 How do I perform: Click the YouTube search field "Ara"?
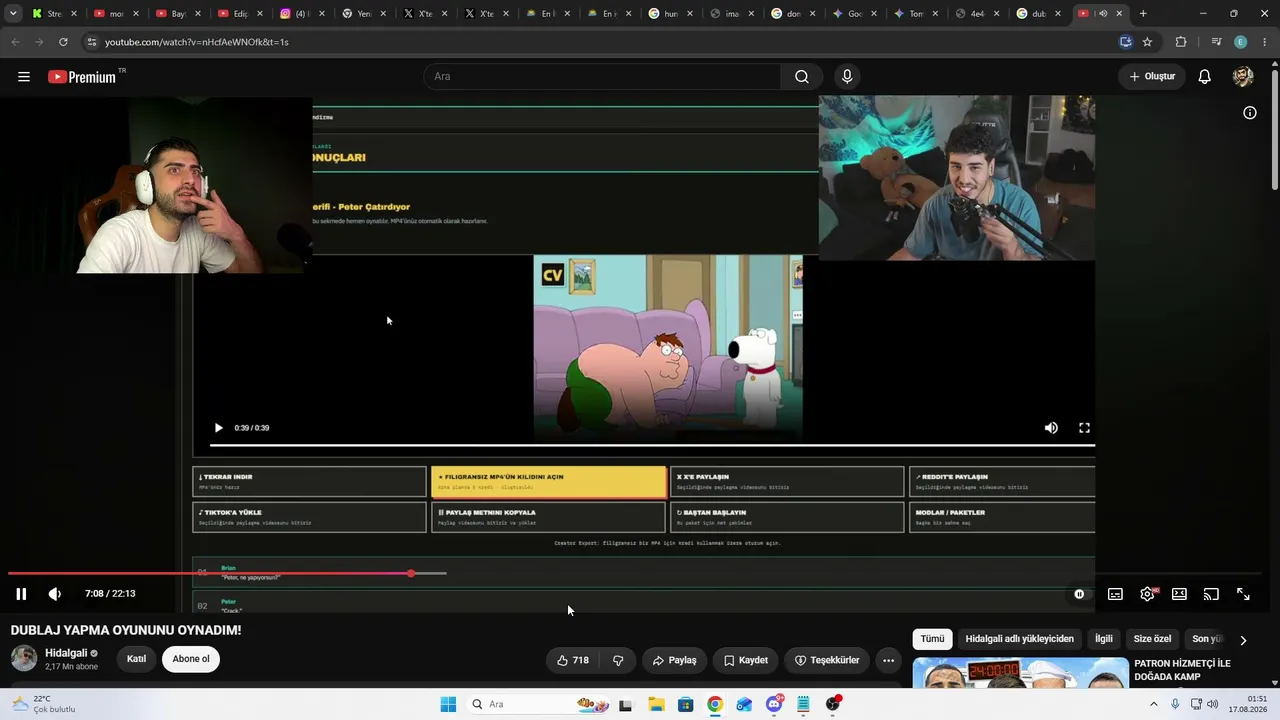tap(602, 77)
